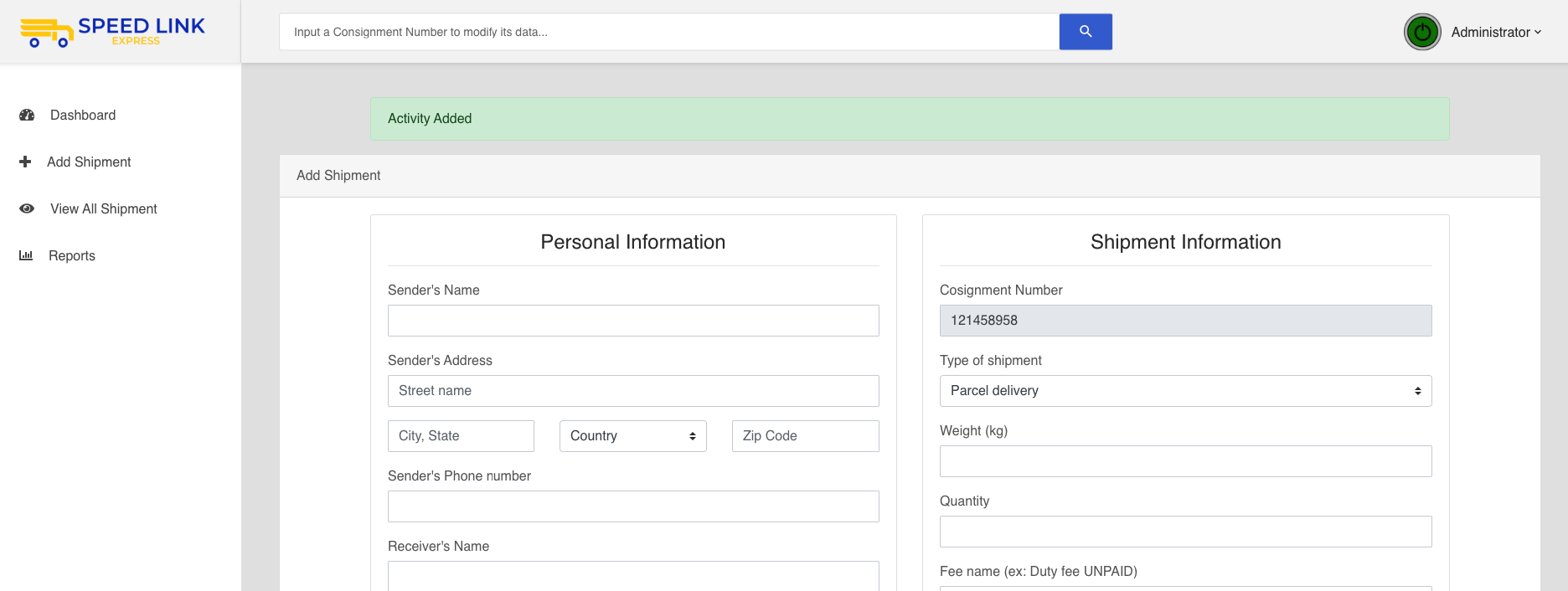Image resolution: width=1568 pixels, height=591 pixels.
Task: Click the Street name address field
Action: [633, 391]
